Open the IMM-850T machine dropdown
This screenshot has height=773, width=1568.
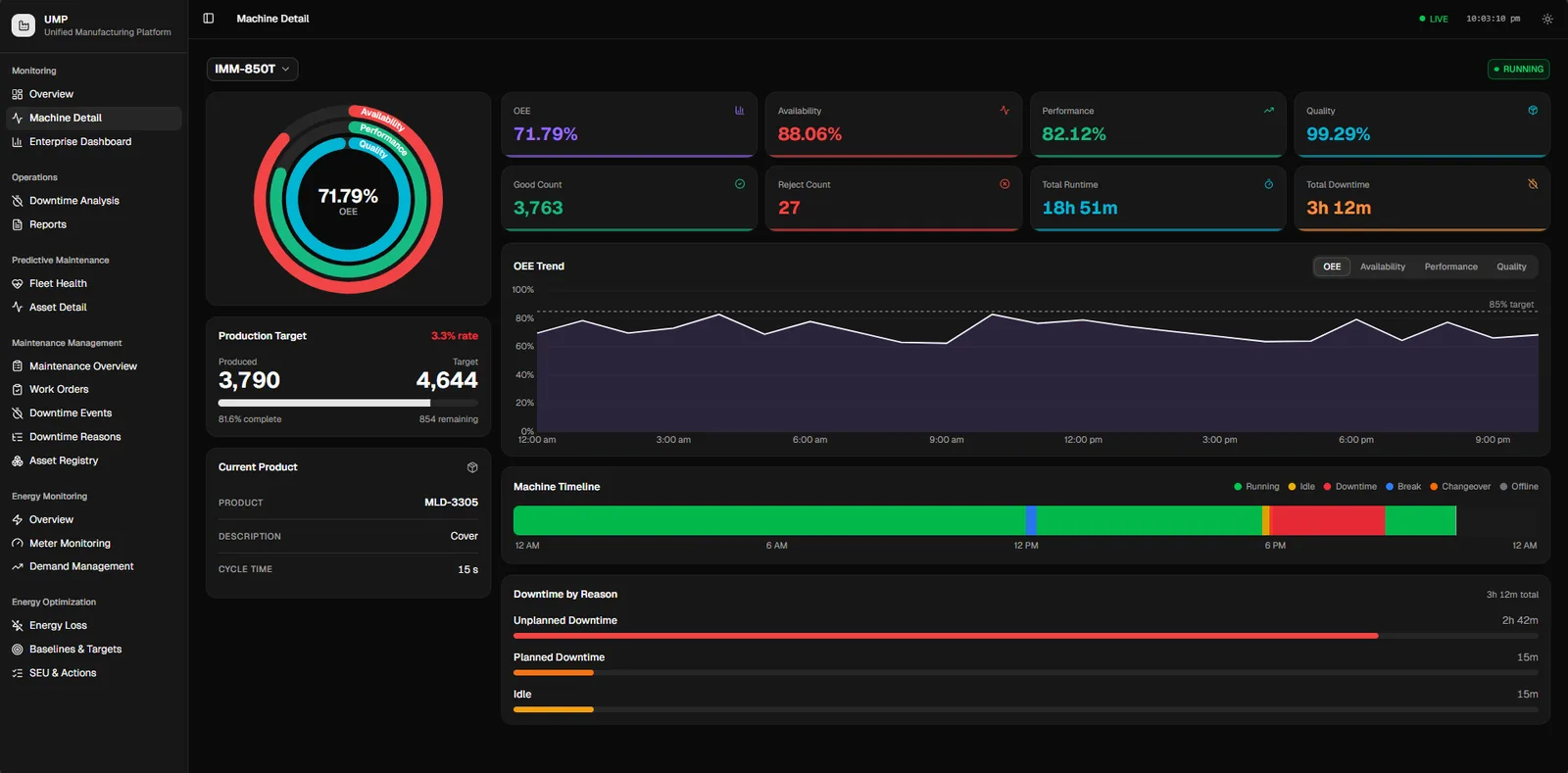(x=252, y=69)
